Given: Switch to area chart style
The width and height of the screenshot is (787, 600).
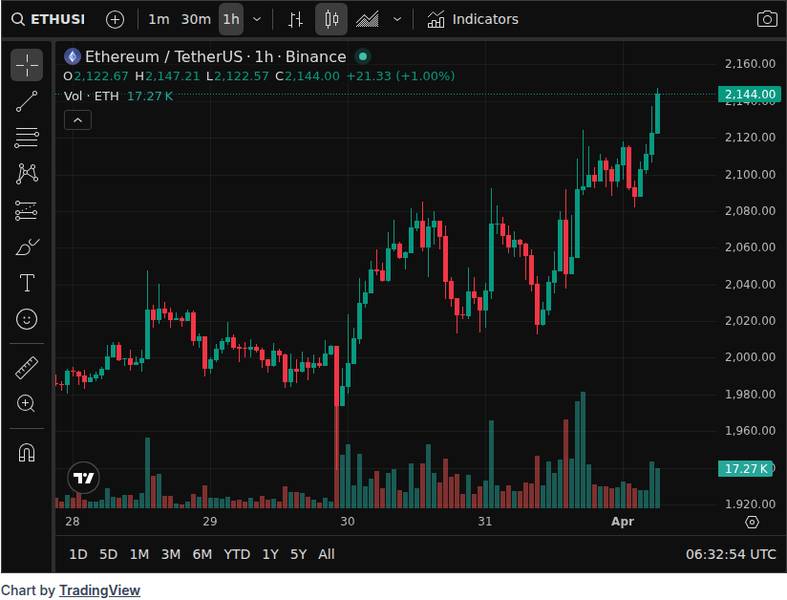Looking at the screenshot, I should coord(367,20).
